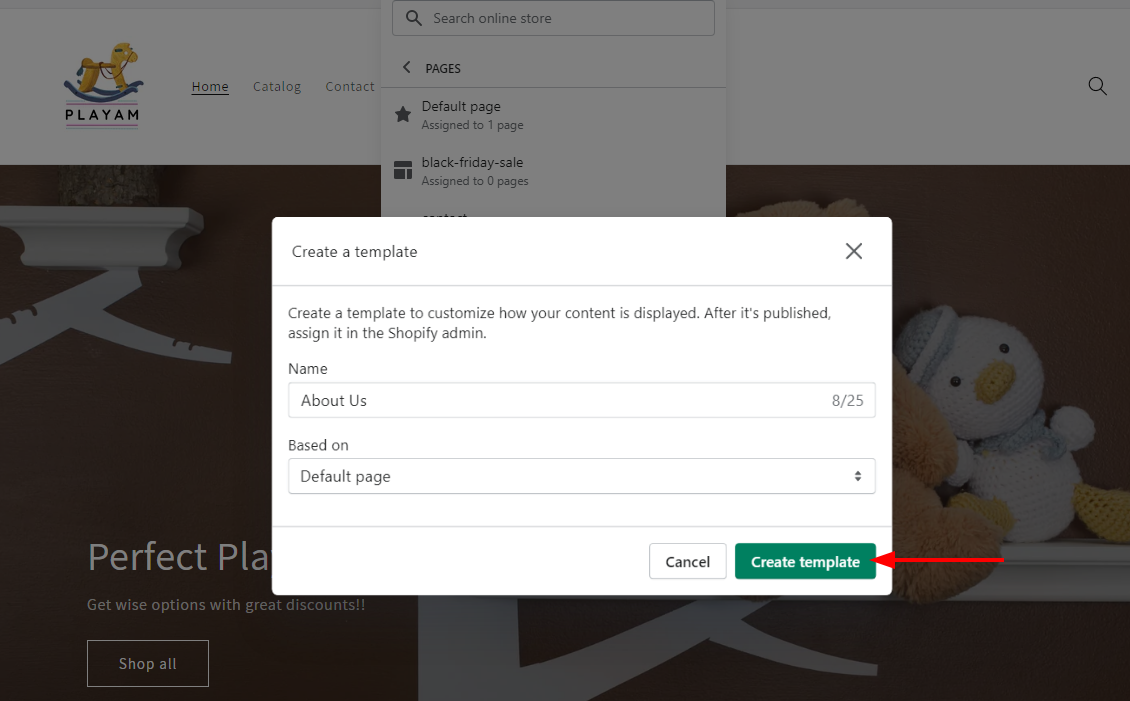Image resolution: width=1130 pixels, height=701 pixels.
Task: Click the layout icon beside black-friday-sale
Action: pos(403,169)
